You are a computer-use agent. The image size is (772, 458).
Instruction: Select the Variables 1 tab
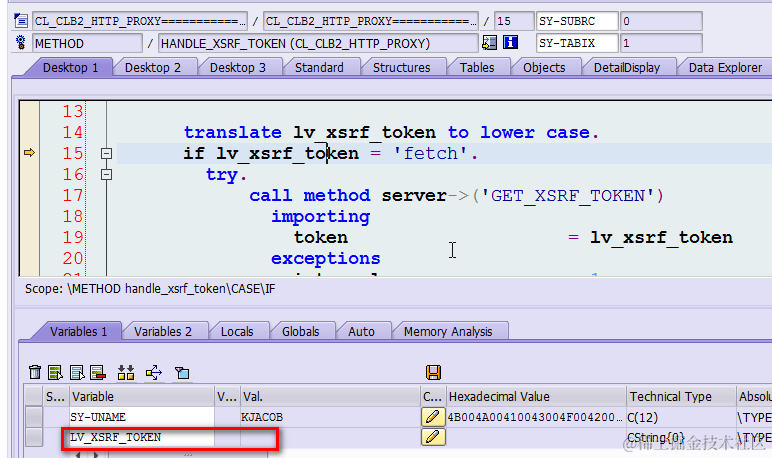[x=78, y=331]
